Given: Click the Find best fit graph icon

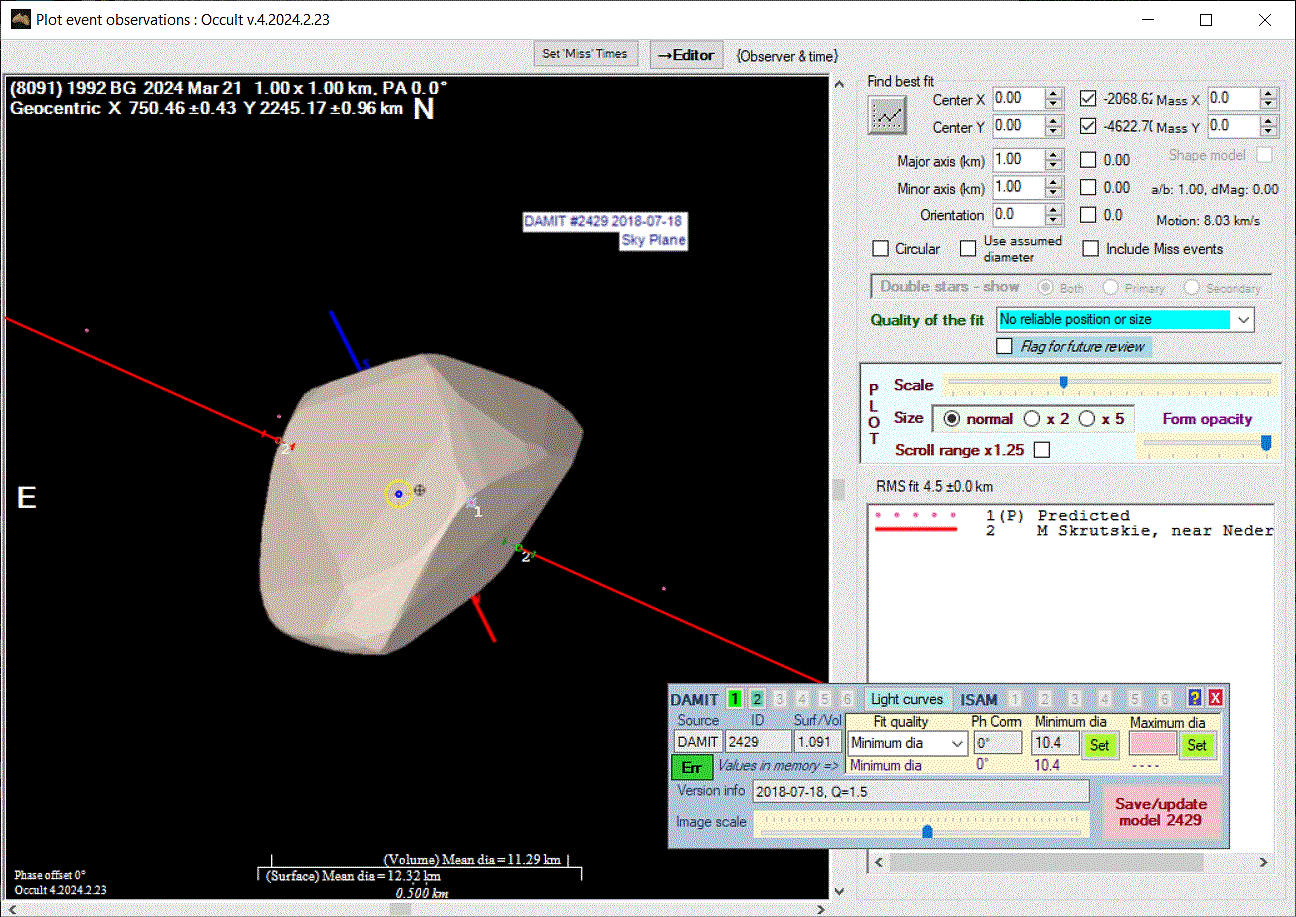Looking at the screenshot, I should (x=887, y=115).
